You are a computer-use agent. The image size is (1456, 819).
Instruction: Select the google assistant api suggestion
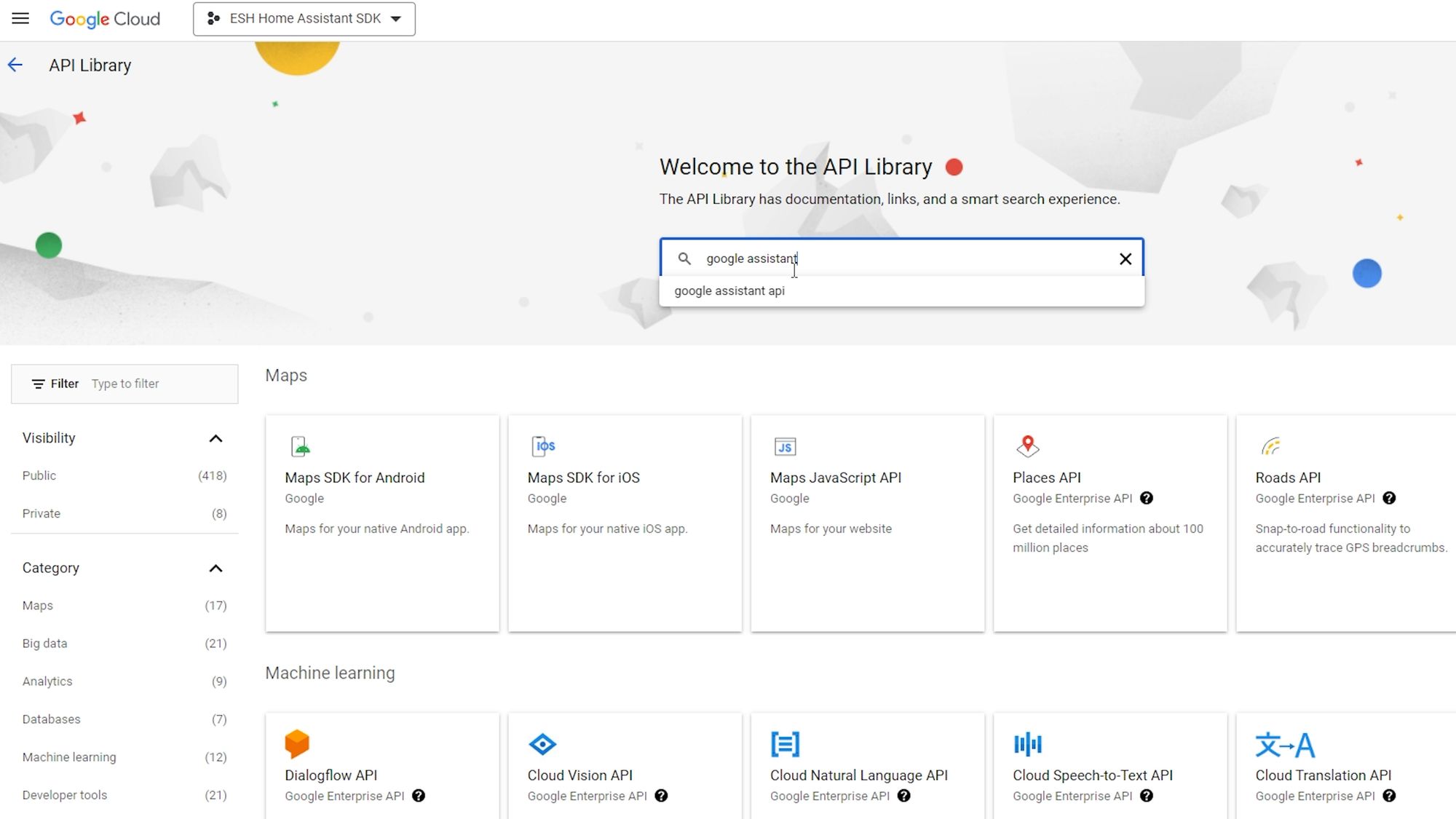point(729,290)
